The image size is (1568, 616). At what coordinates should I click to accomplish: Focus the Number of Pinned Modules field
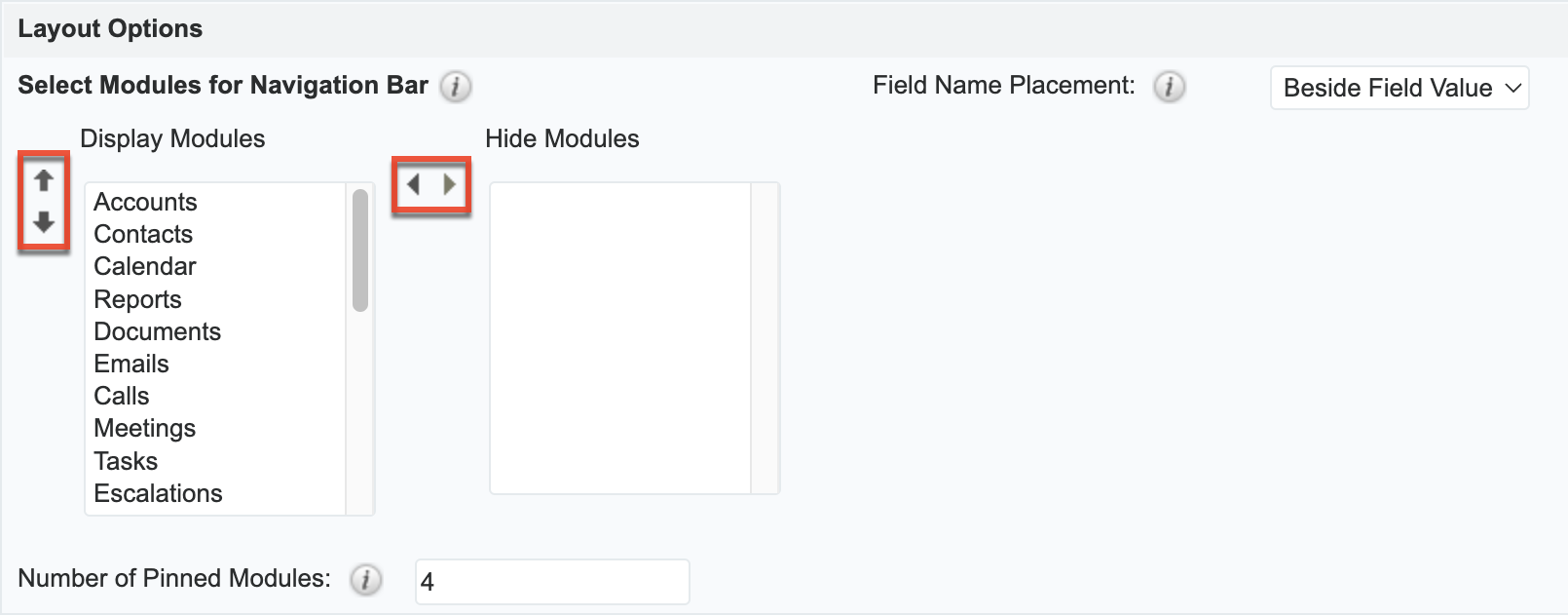[551, 582]
